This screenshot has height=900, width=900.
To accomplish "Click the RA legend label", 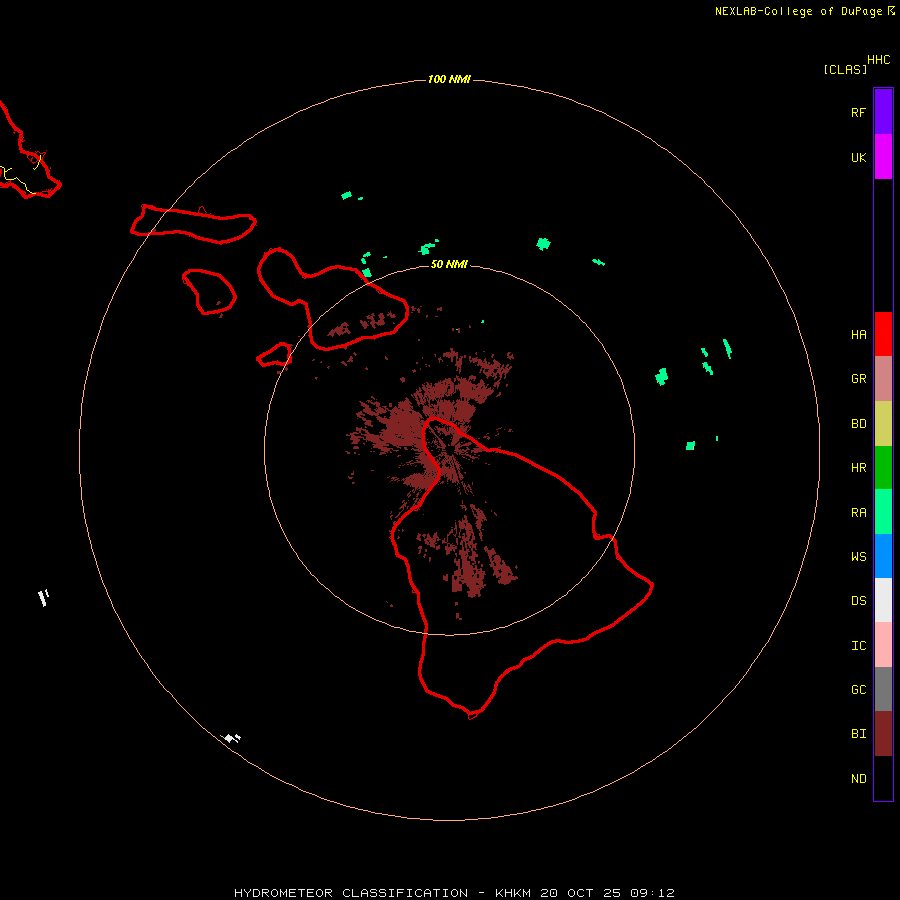I will tap(858, 513).
